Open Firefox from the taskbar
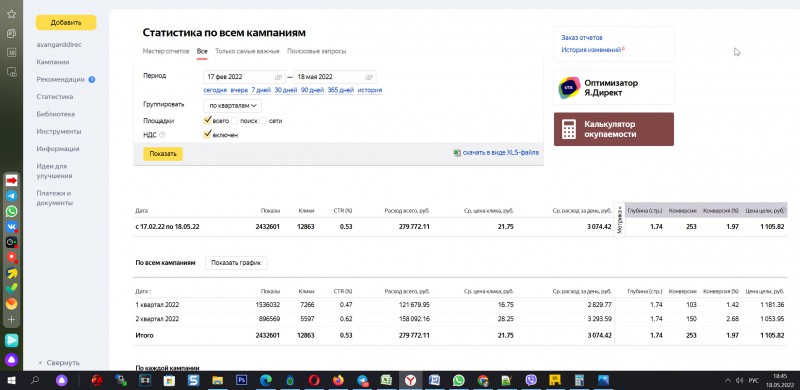 pyautogui.click(x=338, y=380)
